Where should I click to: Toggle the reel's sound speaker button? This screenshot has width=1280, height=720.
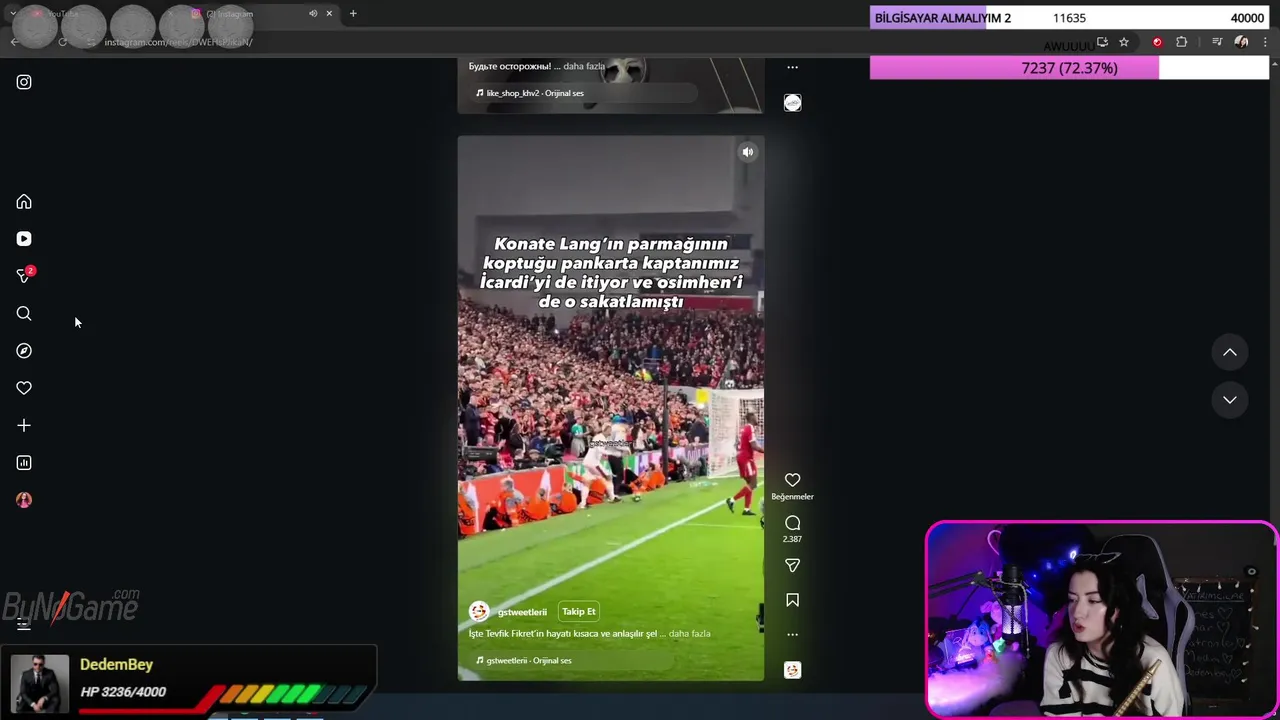pos(747,152)
